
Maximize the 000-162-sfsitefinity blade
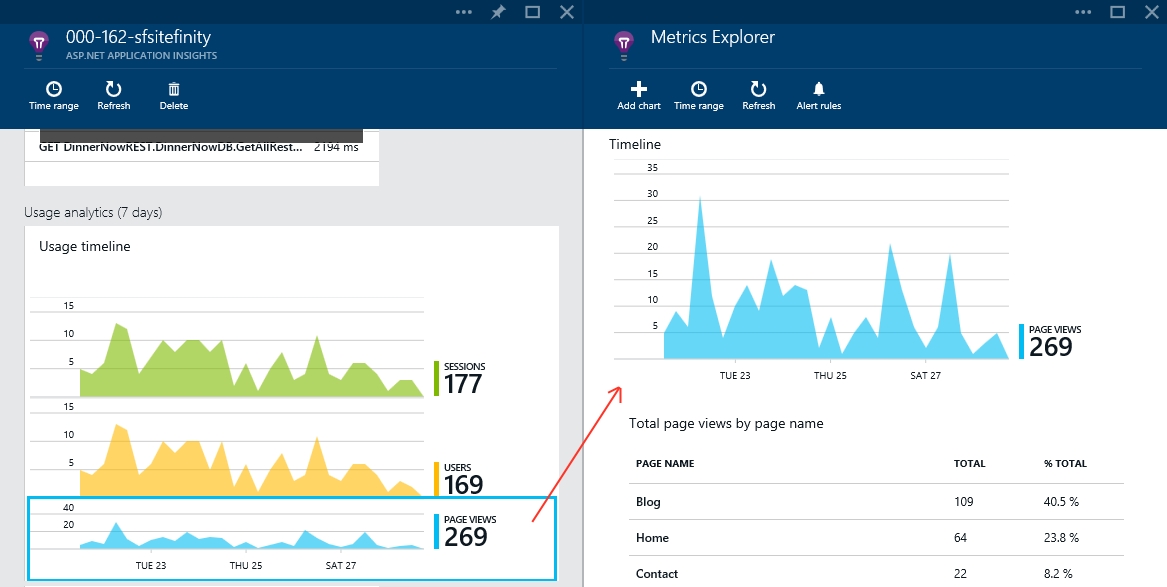click(532, 12)
